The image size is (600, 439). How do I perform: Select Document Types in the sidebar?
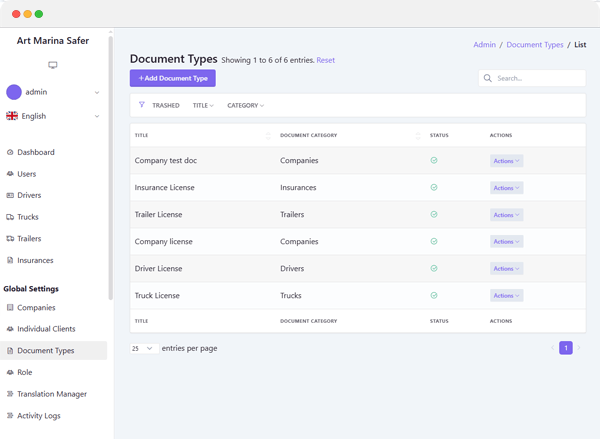point(54,351)
